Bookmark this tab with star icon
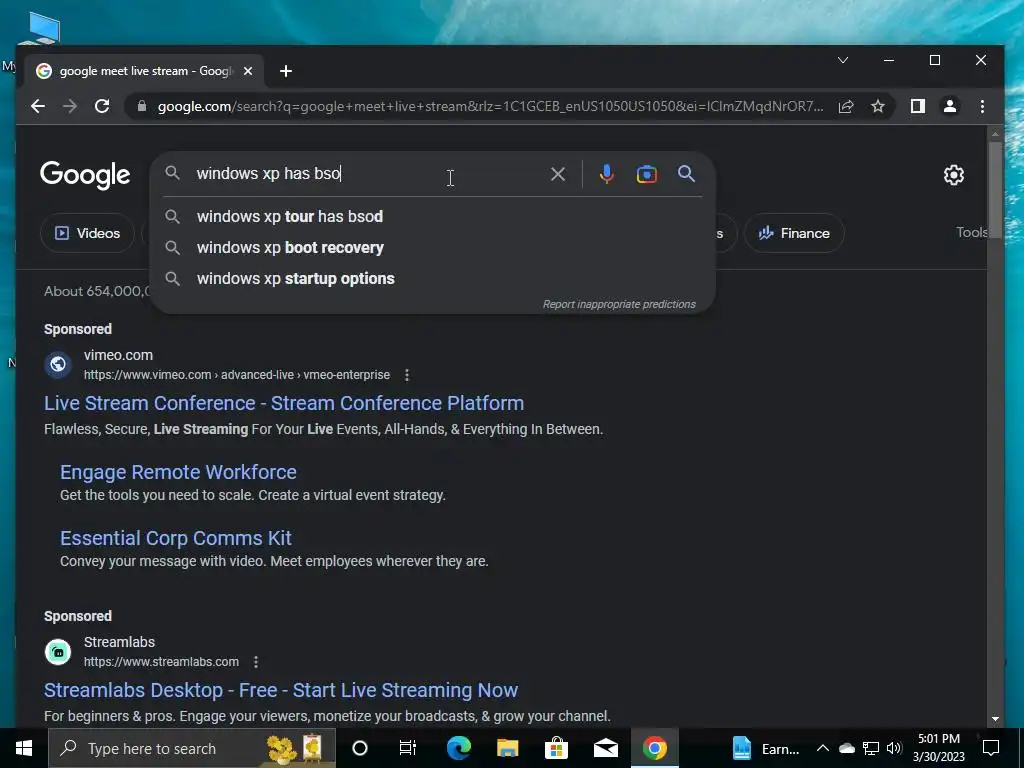Viewport: 1024px width, 768px height. click(x=878, y=106)
